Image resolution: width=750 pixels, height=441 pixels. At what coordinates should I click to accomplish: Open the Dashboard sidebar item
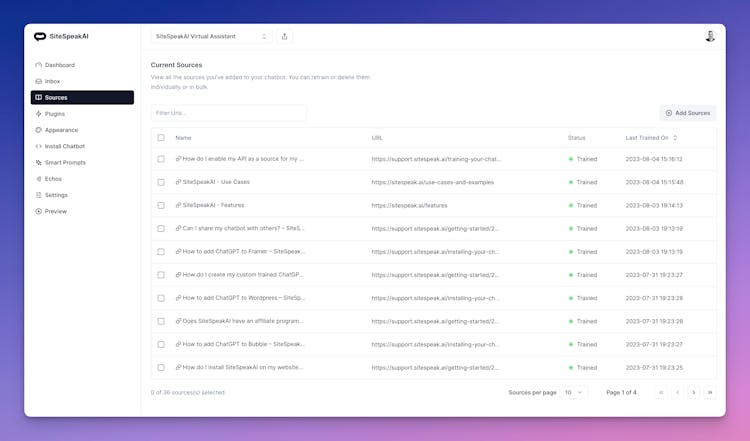60,65
